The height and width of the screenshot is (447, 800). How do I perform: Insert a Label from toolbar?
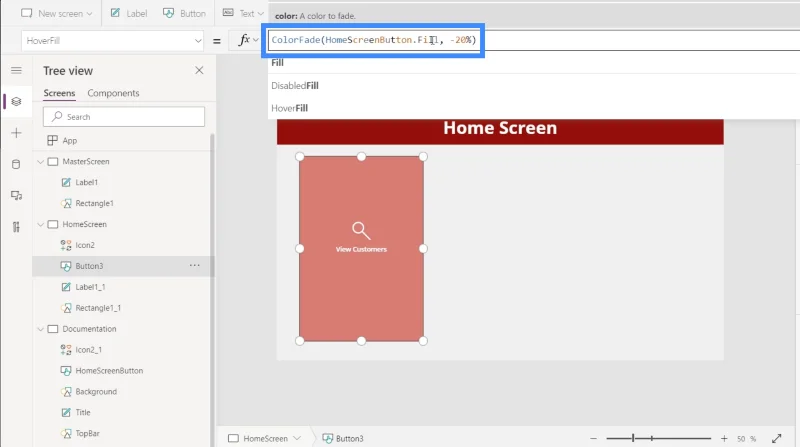tap(129, 13)
